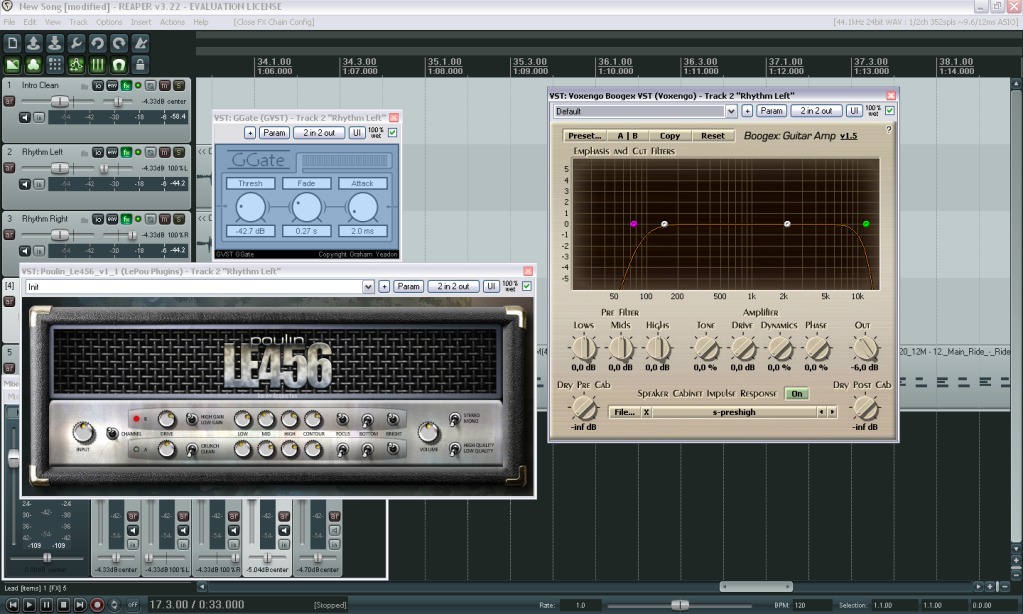
Task: Open the 2 in 2 out routing in GGate
Action: pyautogui.click(x=319, y=132)
